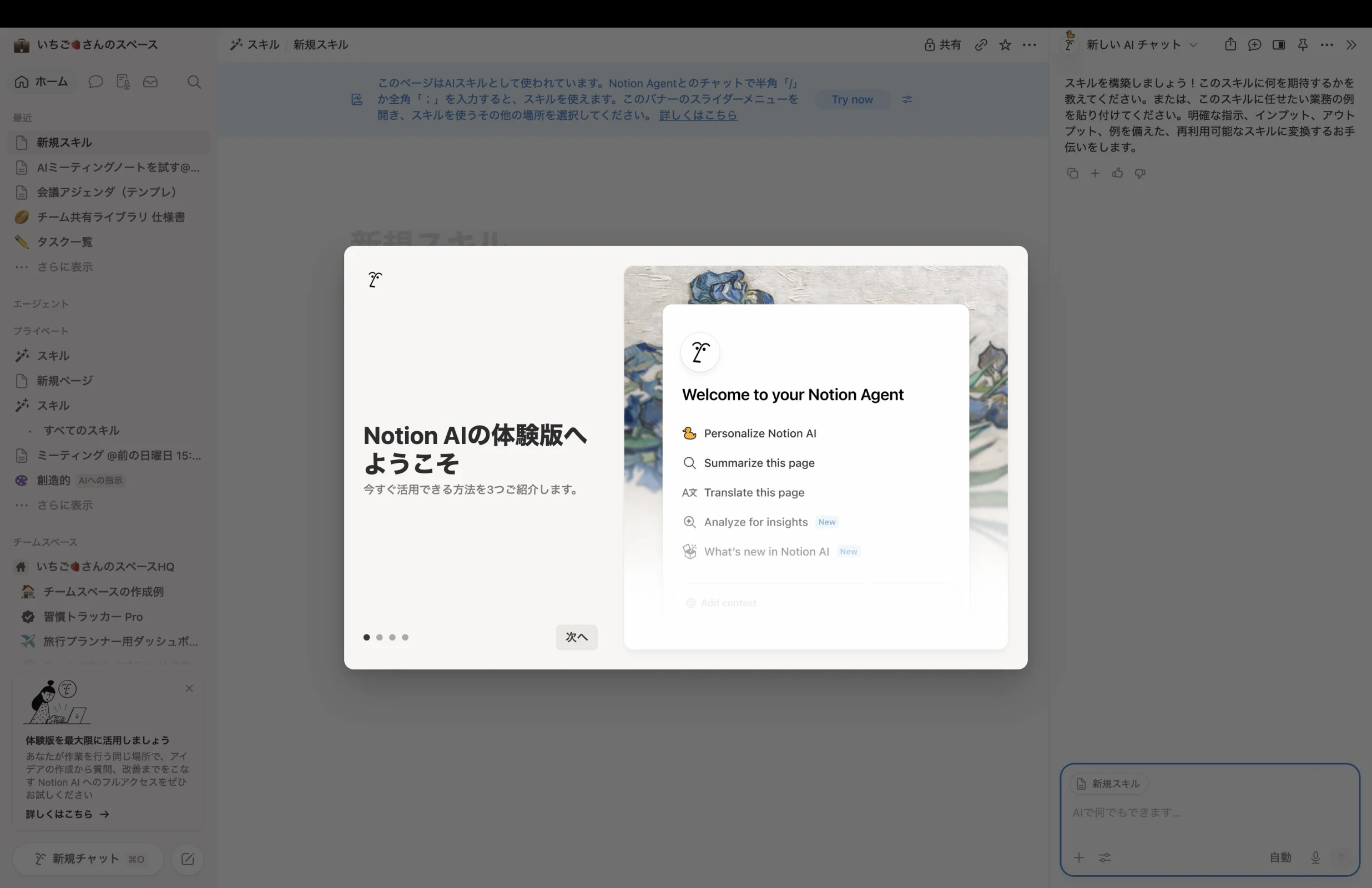Select the first pagination dot in dialog
The width and height of the screenshot is (1372, 888).
367,637
